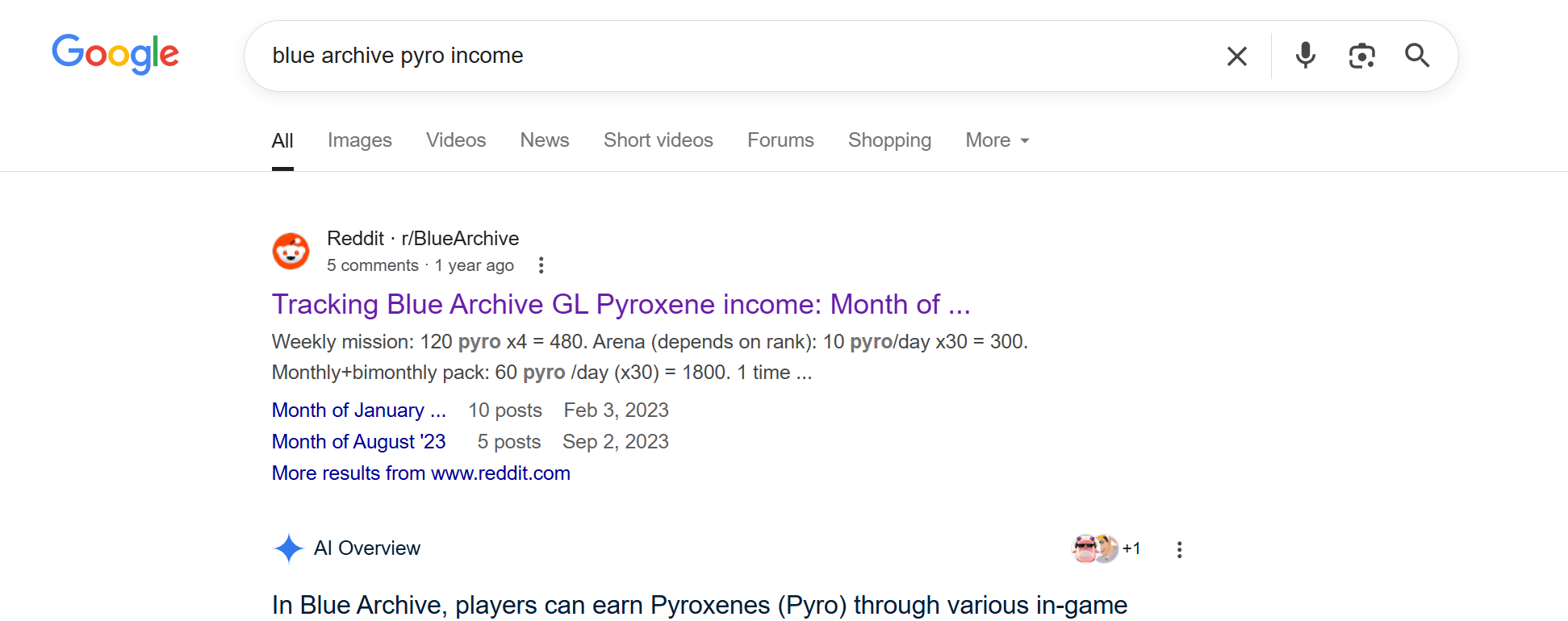1568x621 pixels.
Task: Select the All results tab
Action: 282,140
